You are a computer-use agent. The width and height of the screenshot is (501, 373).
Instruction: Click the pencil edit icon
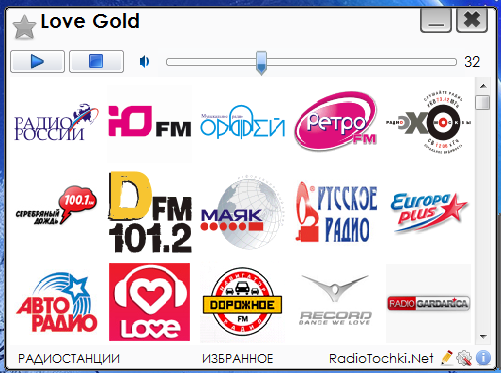[447, 358]
